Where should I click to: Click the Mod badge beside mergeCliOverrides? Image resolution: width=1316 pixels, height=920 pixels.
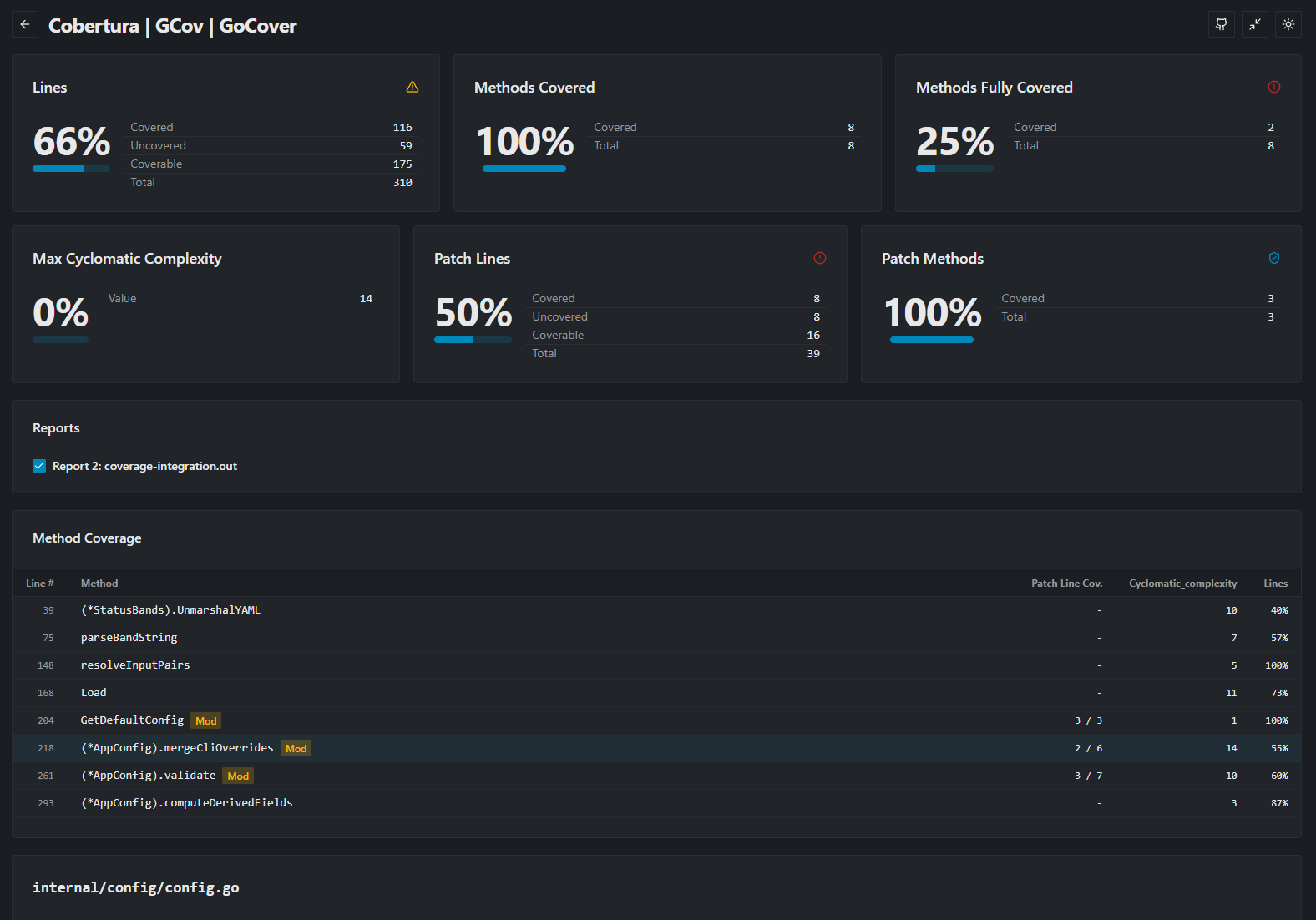[x=296, y=748]
